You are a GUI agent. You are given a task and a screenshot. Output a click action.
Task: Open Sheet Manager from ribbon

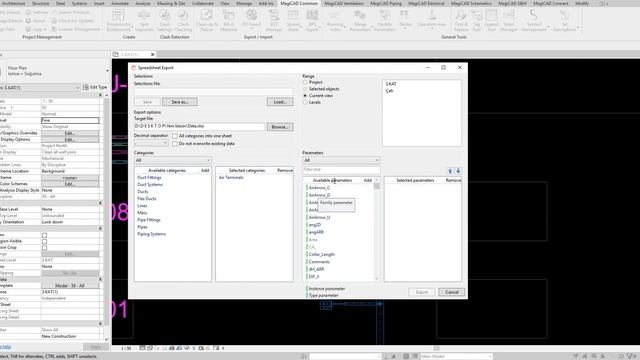pyautogui.click(x=509, y=20)
